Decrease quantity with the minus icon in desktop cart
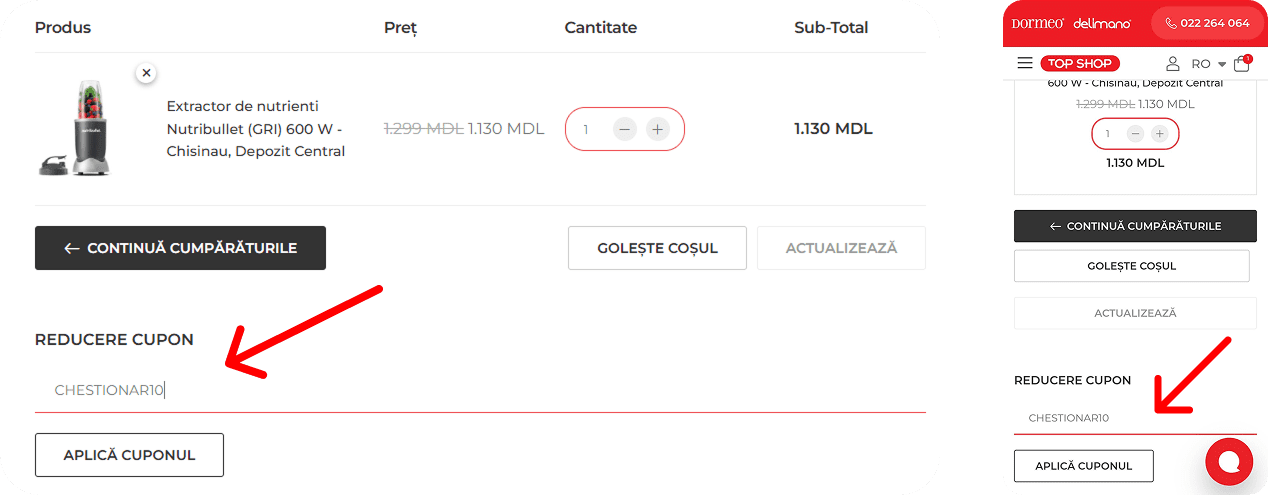The image size is (1268, 495). [x=625, y=129]
